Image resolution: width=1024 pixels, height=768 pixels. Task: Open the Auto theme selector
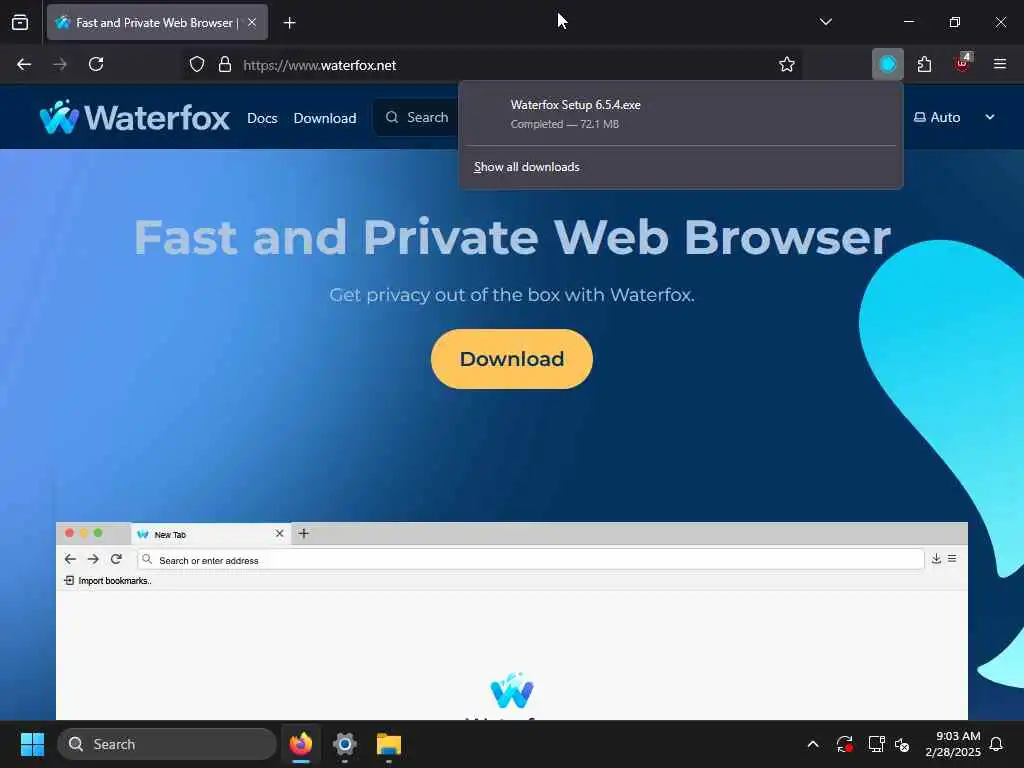[x=936, y=118]
